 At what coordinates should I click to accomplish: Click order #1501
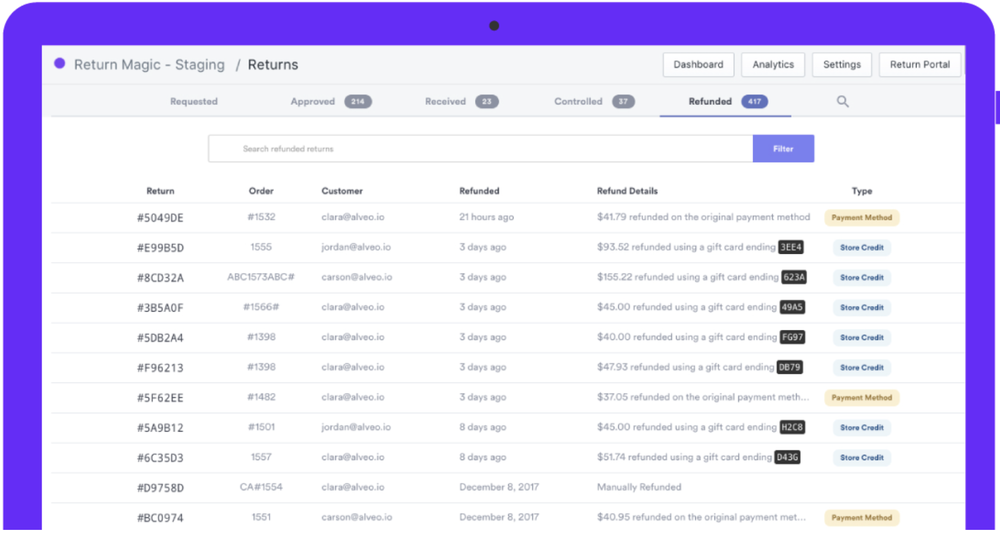click(x=261, y=427)
